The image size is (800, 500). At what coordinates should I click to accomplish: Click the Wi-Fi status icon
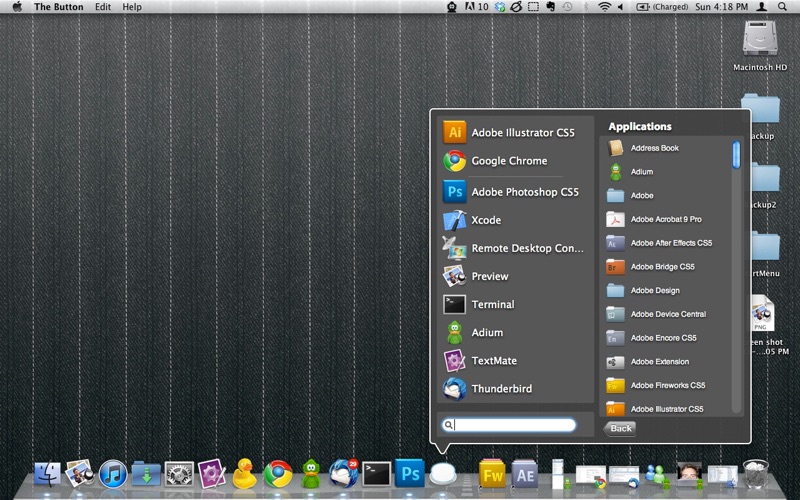pyautogui.click(x=604, y=7)
